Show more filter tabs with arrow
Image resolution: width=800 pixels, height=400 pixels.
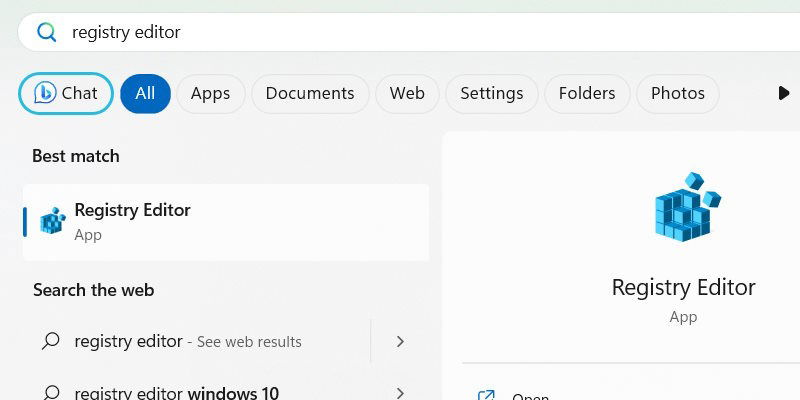[784, 93]
